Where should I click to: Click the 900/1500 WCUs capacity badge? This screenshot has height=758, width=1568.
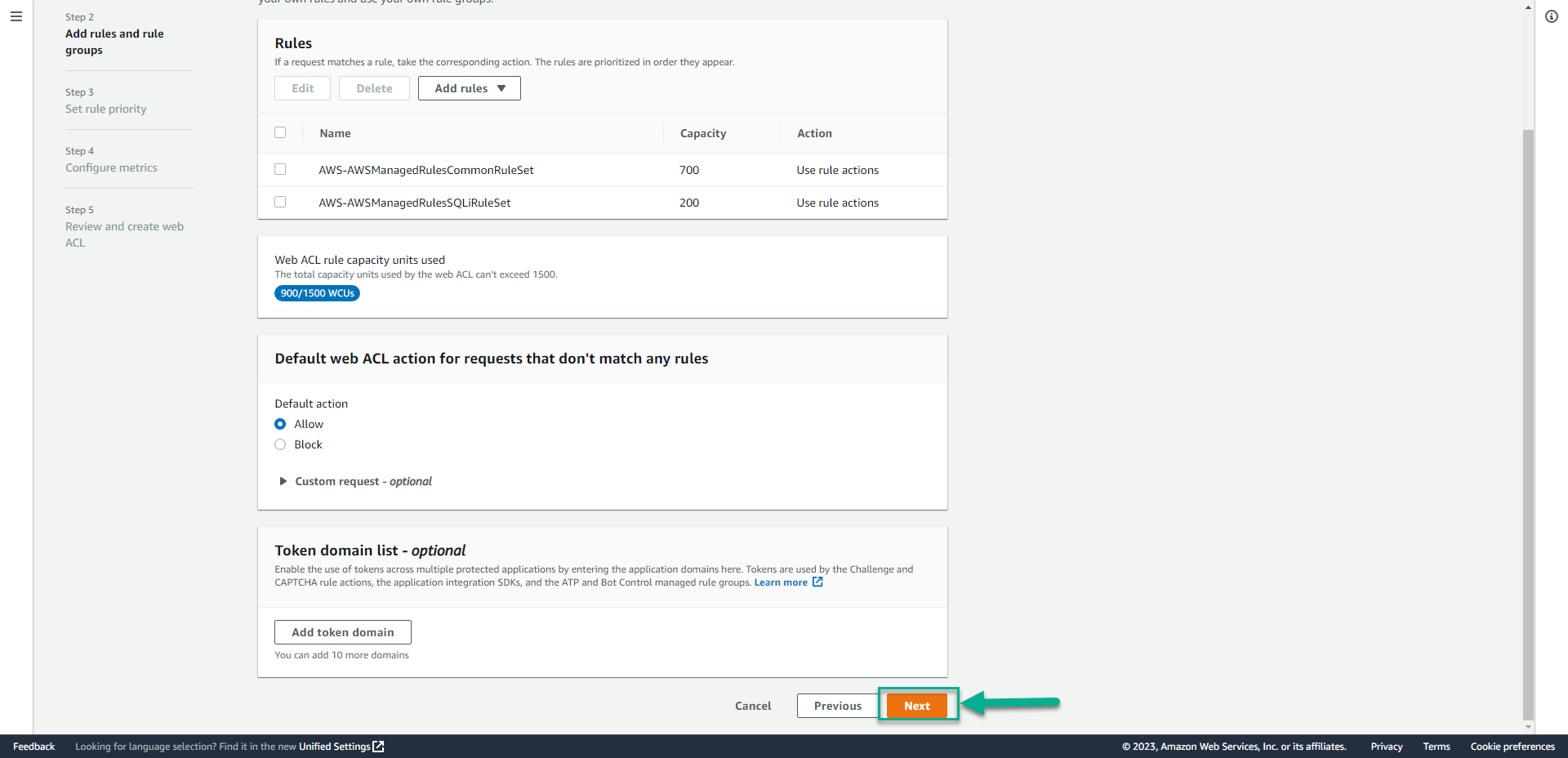pyautogui.click(x=317, y=292)
